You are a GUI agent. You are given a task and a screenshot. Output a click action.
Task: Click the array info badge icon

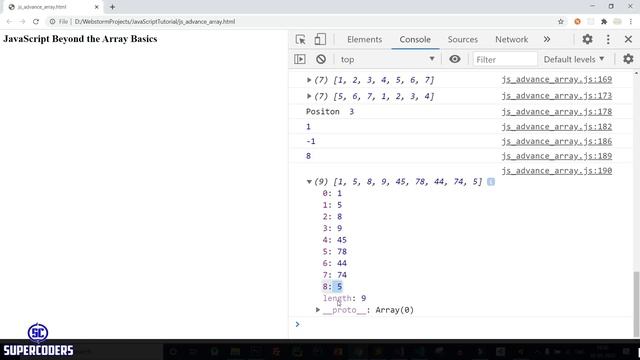click(491, 182)
